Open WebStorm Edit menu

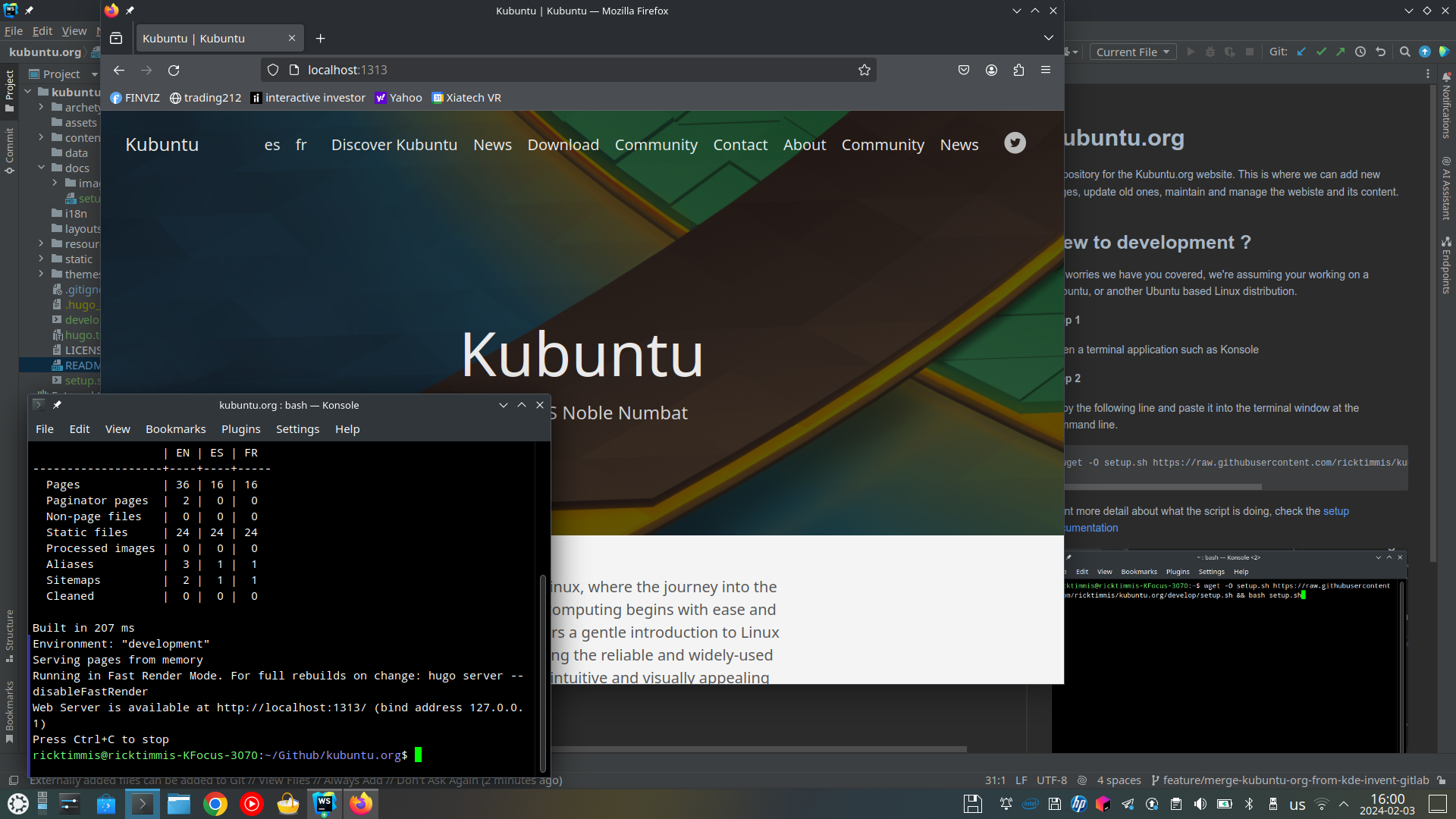[42, 31]
